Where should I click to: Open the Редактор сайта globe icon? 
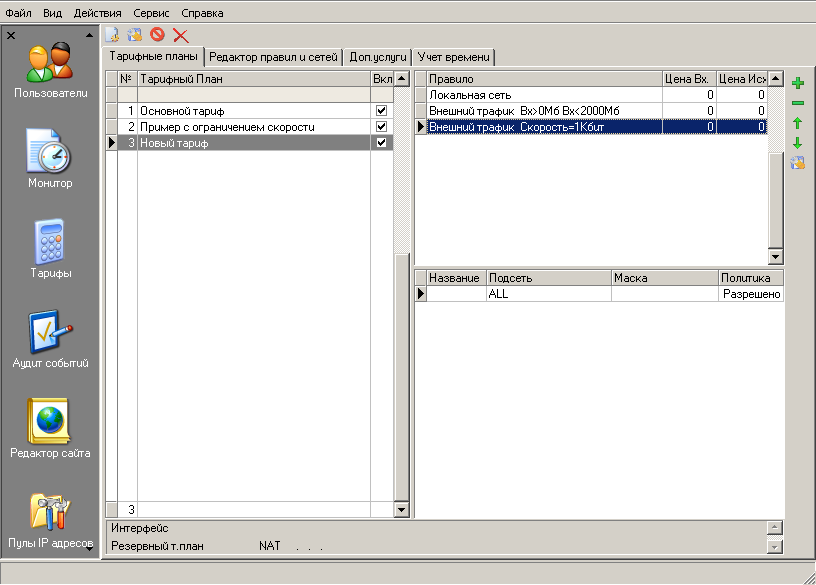tap(50, 422)
